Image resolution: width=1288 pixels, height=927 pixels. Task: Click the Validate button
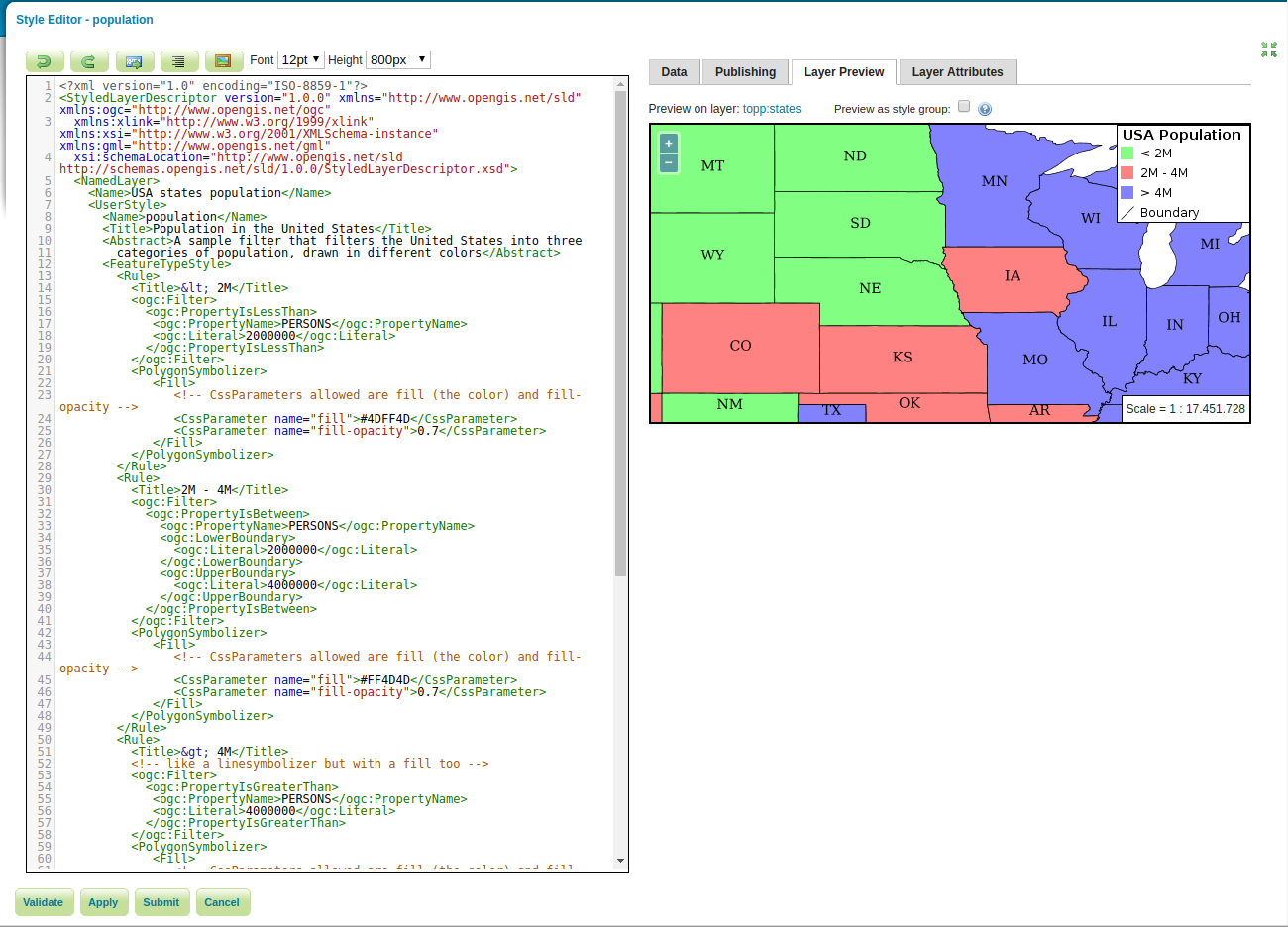44,902
